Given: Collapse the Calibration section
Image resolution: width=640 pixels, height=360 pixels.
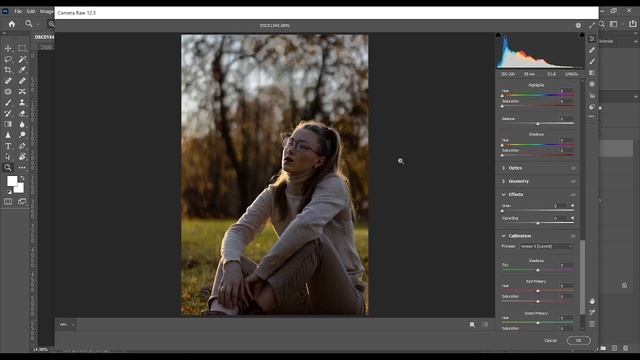Looking at the screenshot, I should [503, 236].
